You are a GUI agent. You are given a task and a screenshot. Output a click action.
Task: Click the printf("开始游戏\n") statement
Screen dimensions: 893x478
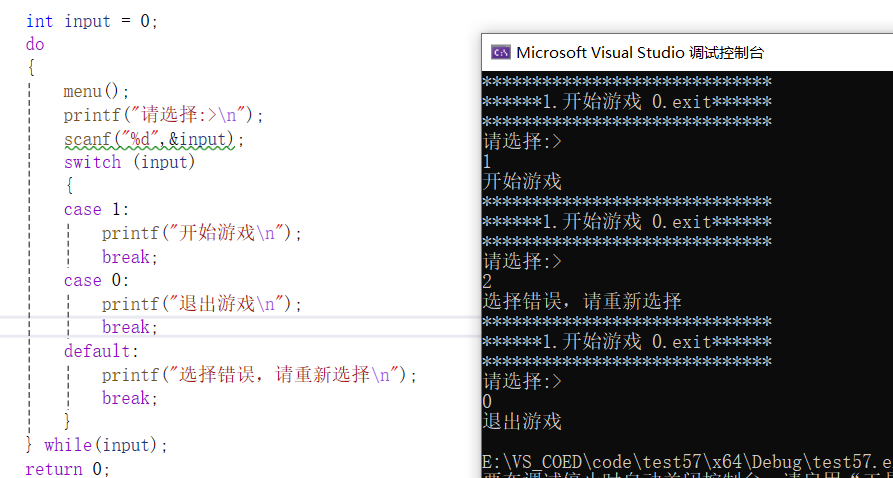point(202,233)
